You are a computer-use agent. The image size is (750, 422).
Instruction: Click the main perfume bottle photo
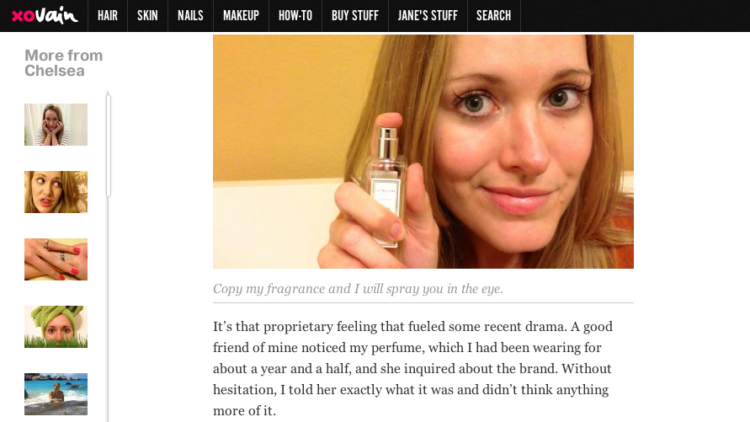pyautogui.click(x=423, y=151)
